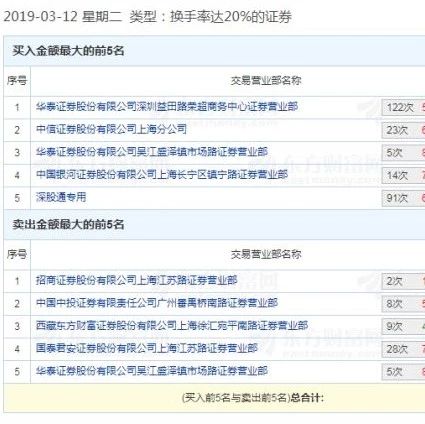
Task: Open 西藏东方财富证券上海徐汇宛平南路 link
Action: pos(172,326)
